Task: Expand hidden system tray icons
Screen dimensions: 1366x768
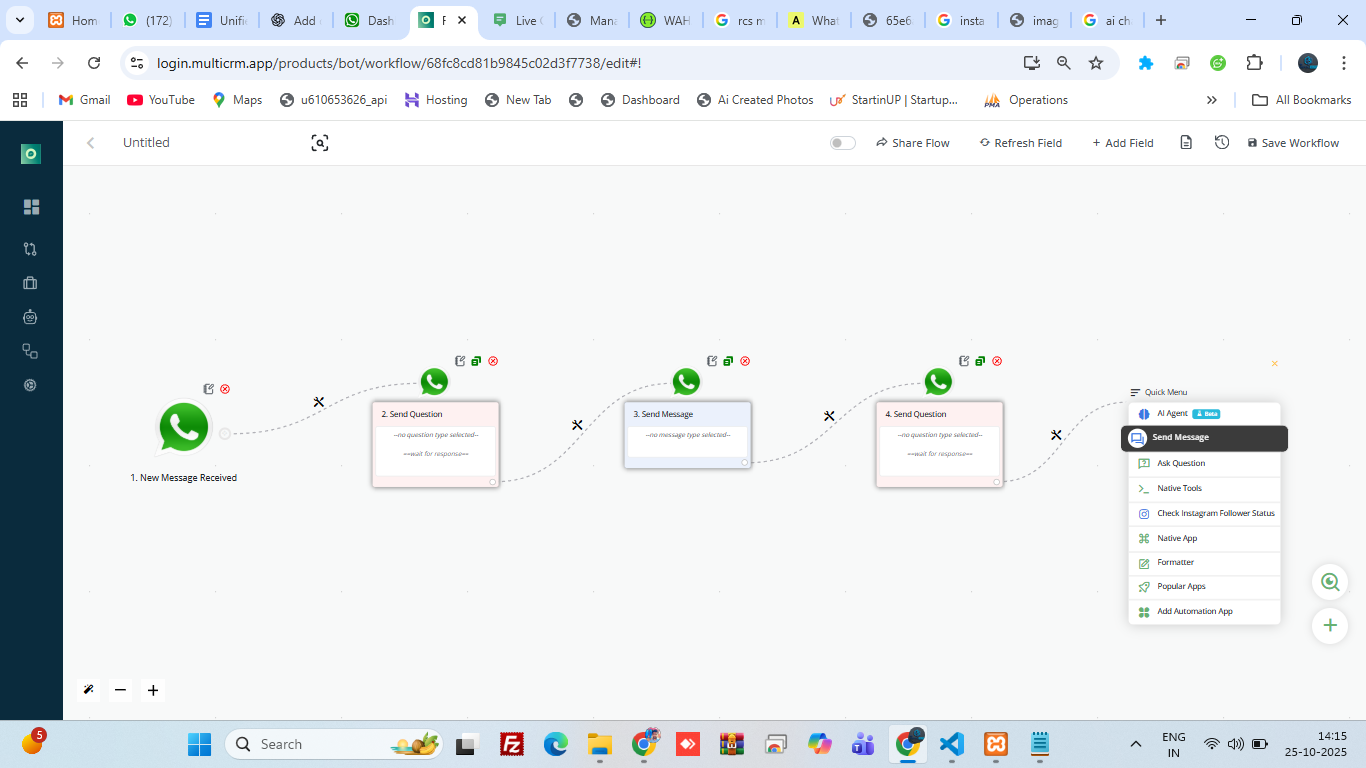Action: tap(1135, 744)
